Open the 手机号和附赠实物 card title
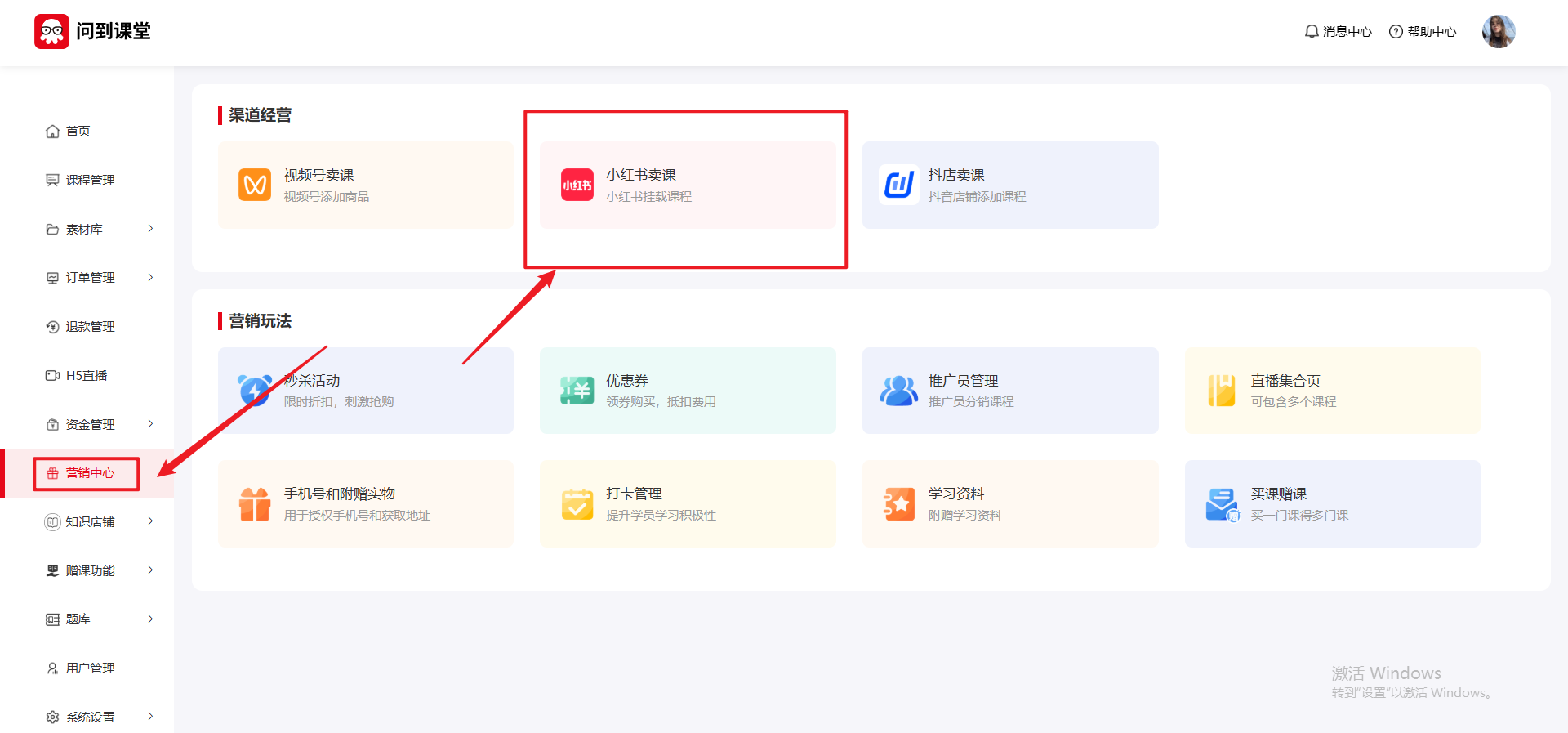 tap(340, 494)
